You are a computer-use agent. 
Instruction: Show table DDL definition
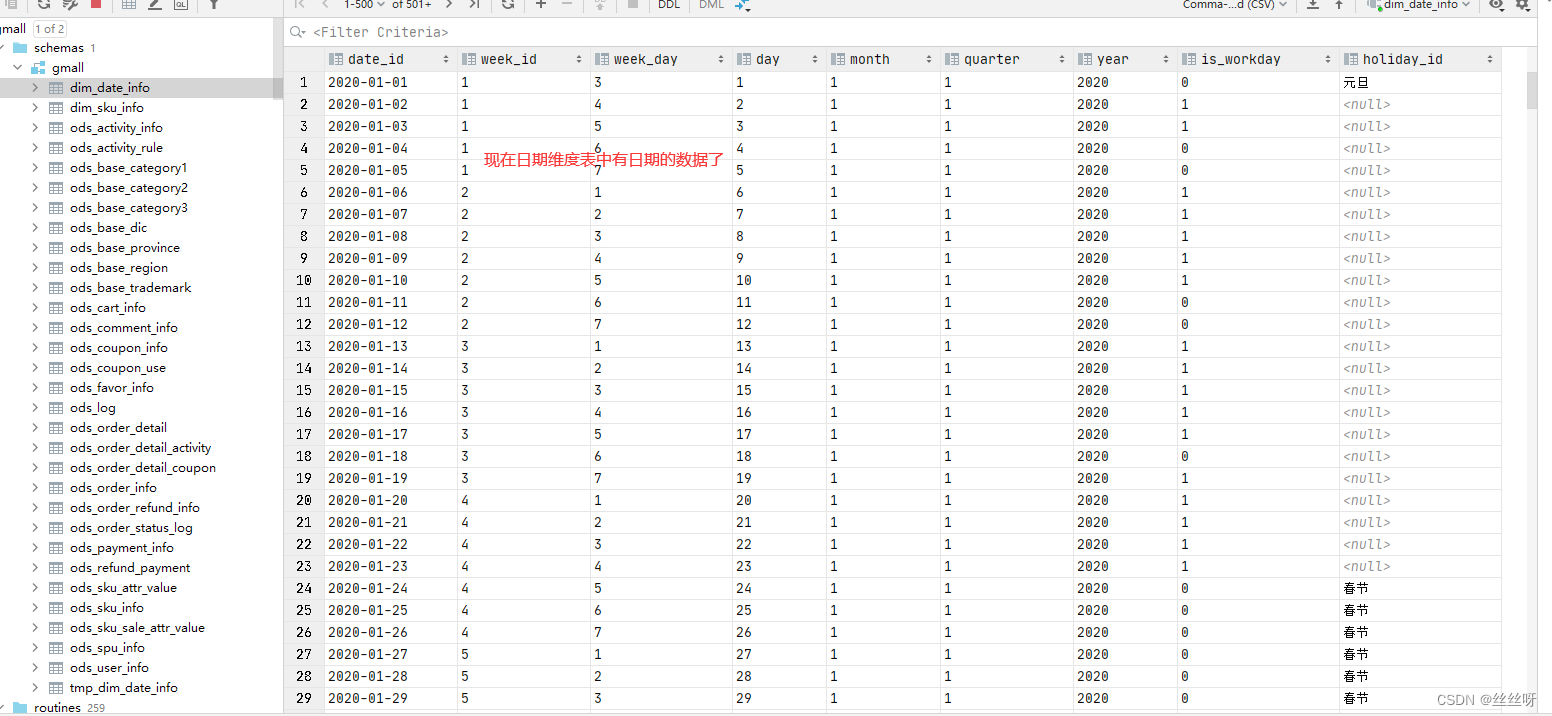(x=669, y=5)
